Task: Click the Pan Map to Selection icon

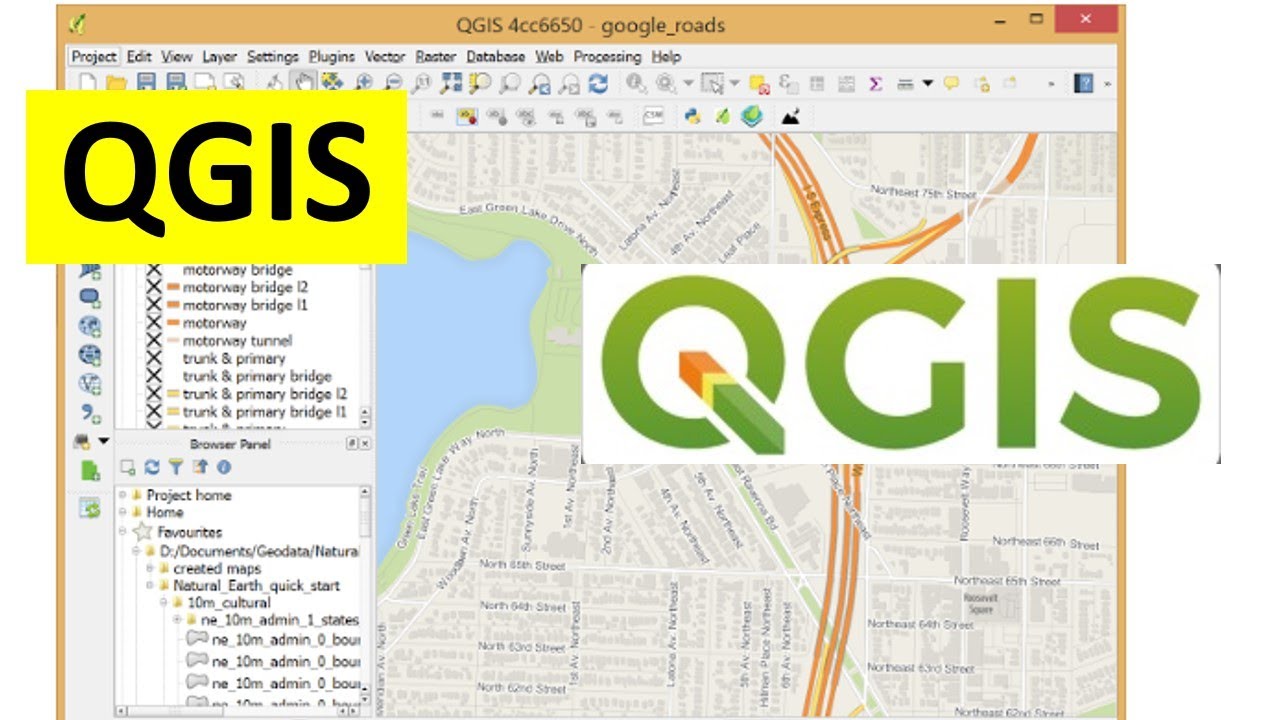Action: pos(331,83)
